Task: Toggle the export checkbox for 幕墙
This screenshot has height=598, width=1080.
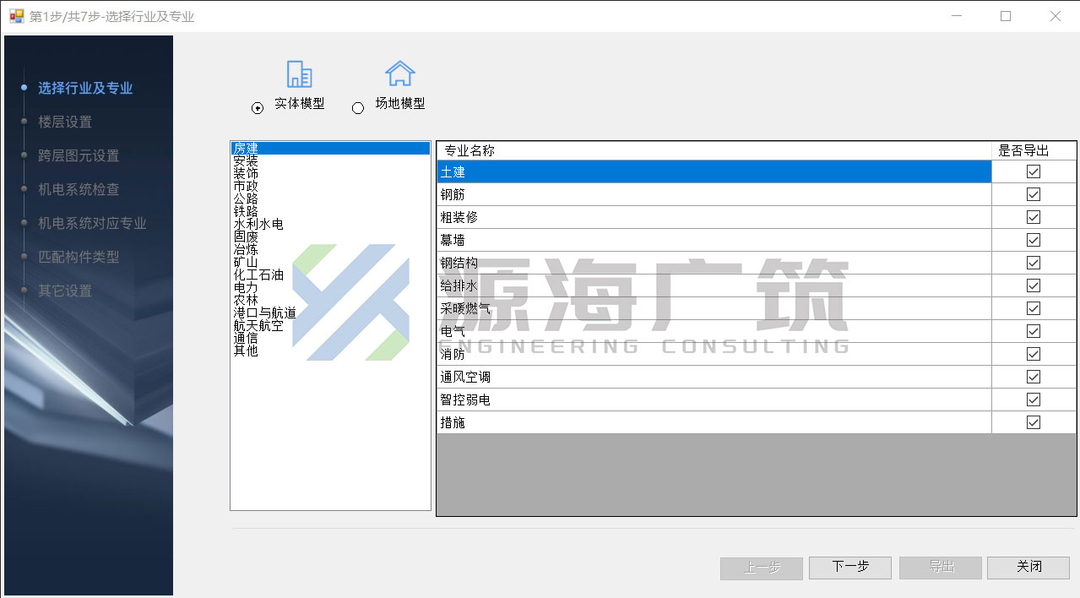Action: coord(1033,240)
